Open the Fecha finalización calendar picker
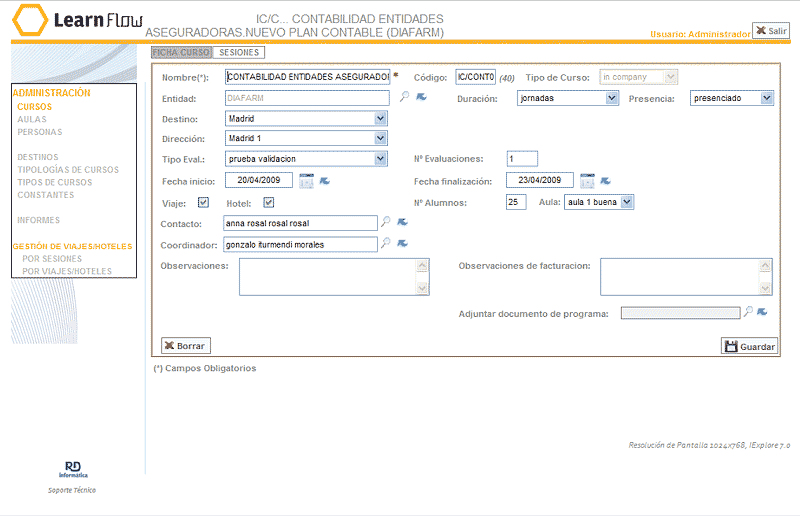 (x=587, y=181)
